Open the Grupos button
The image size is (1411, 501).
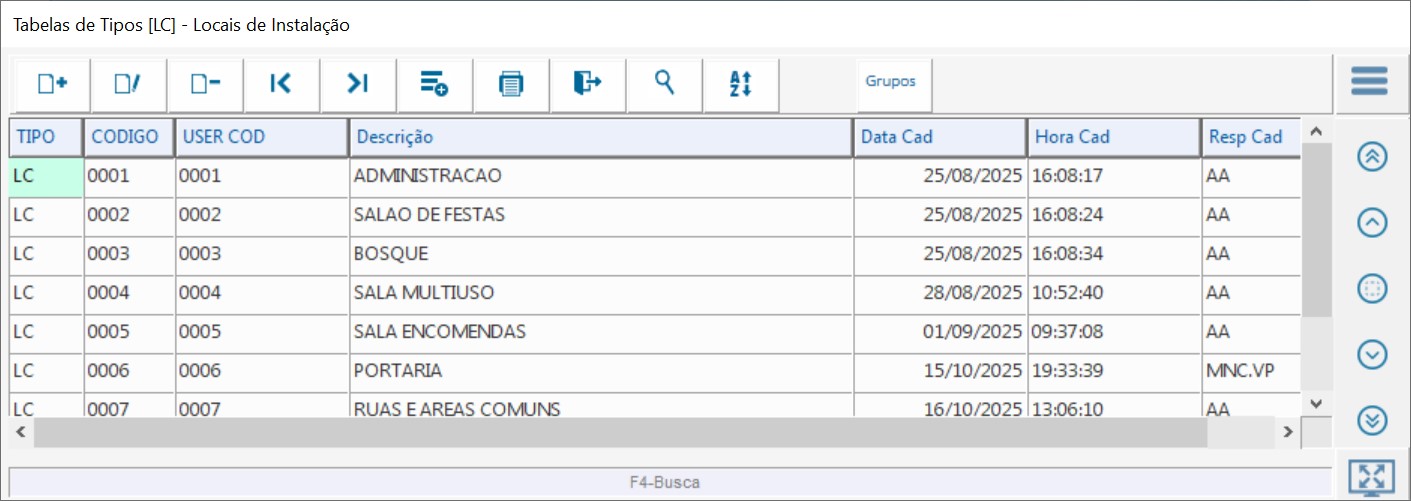coord(890,82)
